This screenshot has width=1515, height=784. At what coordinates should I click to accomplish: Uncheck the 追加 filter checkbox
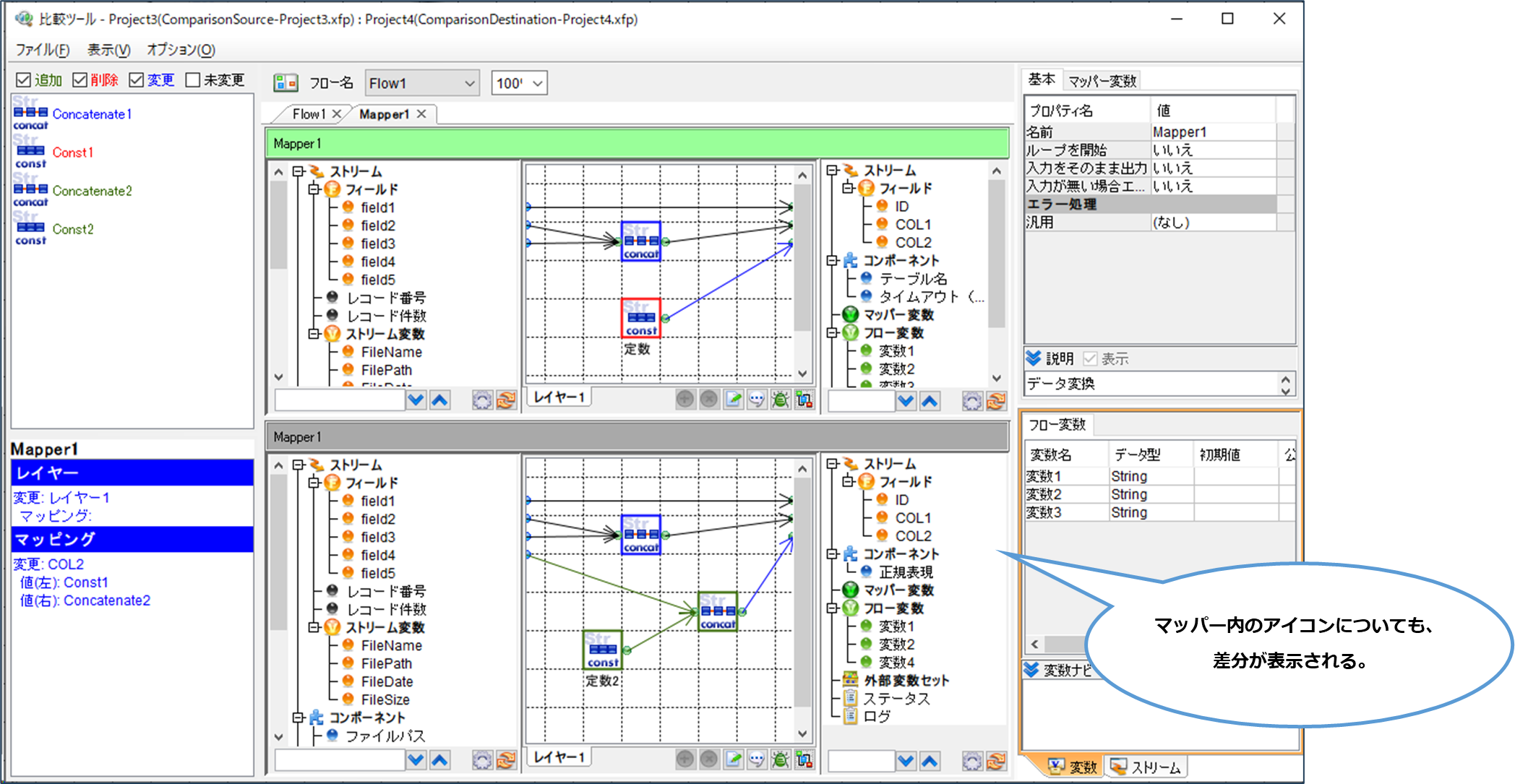pos(24,80)
